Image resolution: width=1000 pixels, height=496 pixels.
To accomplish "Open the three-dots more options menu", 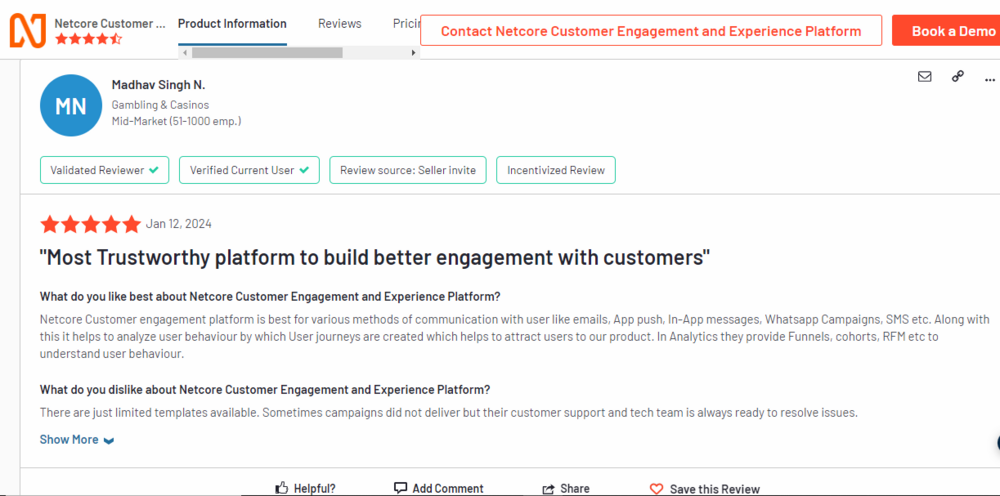I will (x=990, y=80).
